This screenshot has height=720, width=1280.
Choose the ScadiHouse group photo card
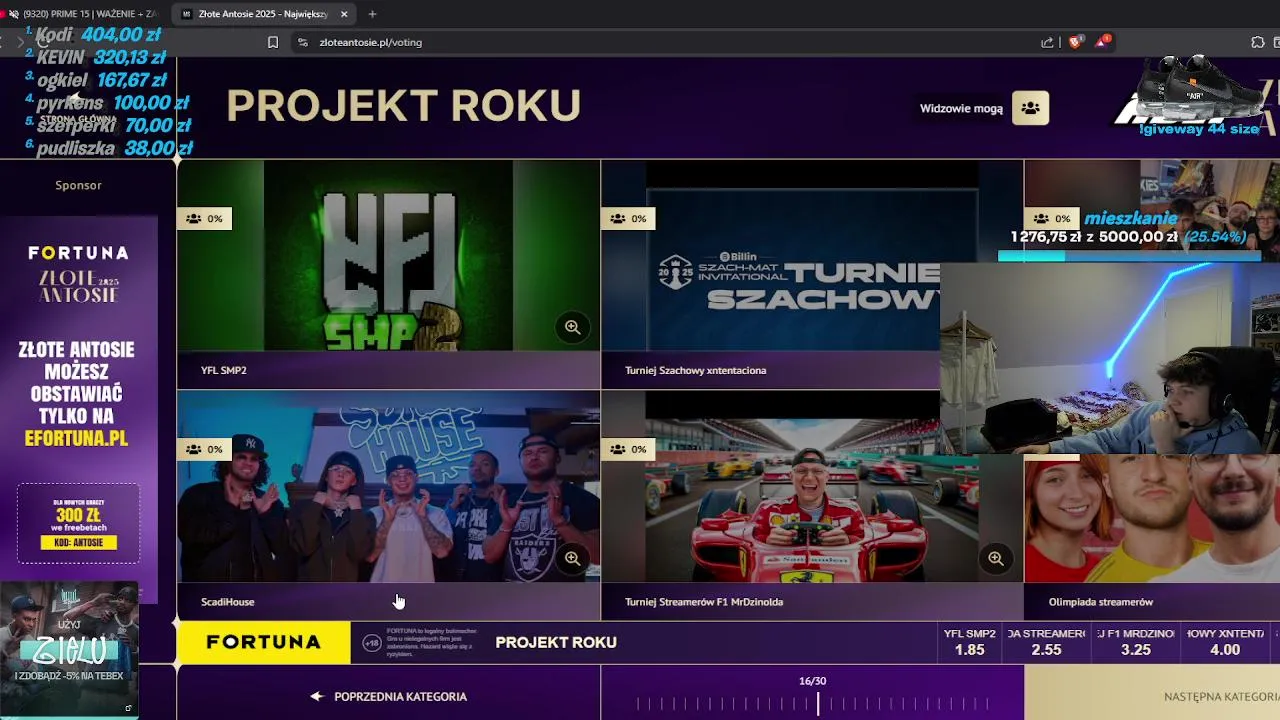(x=389, y=506)
